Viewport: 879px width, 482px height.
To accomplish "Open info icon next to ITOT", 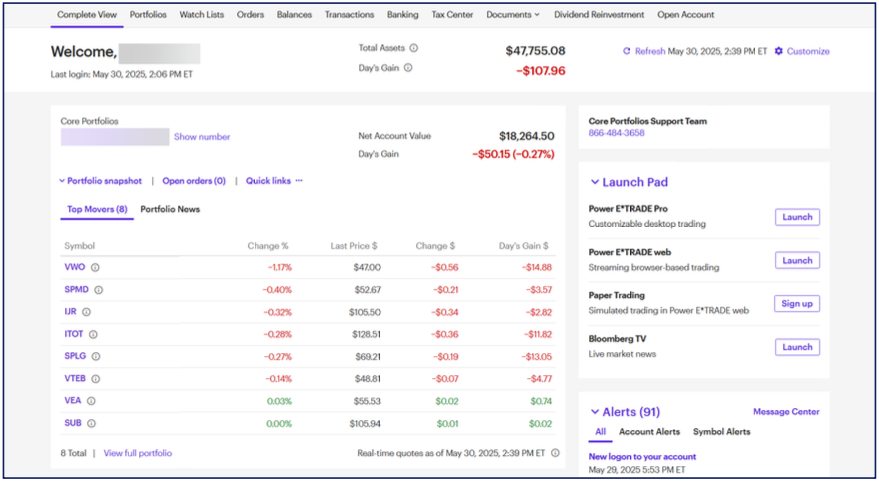I will 93,334.
